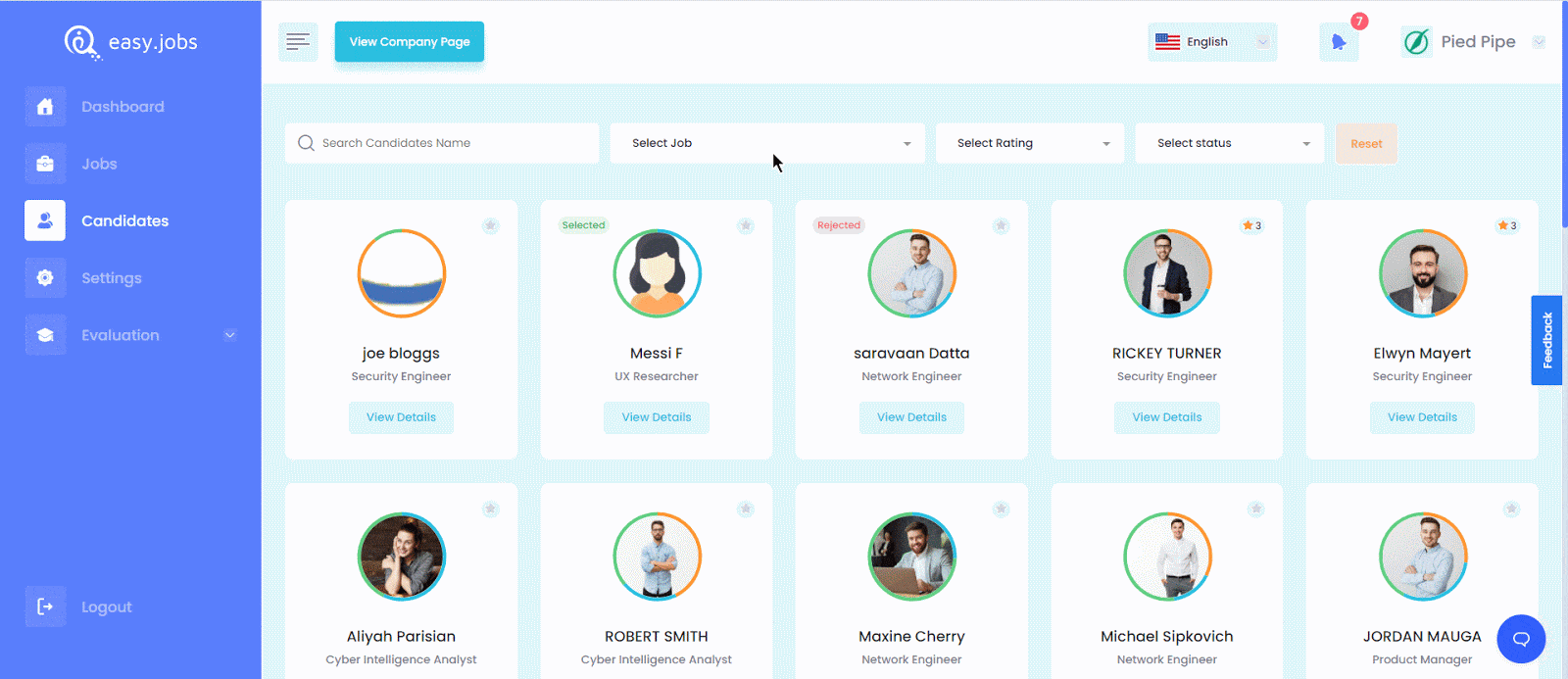The image size is (1568, 679).
Task: View Details for RICKEY TURNER
Action: click(x=1167, y=417)
